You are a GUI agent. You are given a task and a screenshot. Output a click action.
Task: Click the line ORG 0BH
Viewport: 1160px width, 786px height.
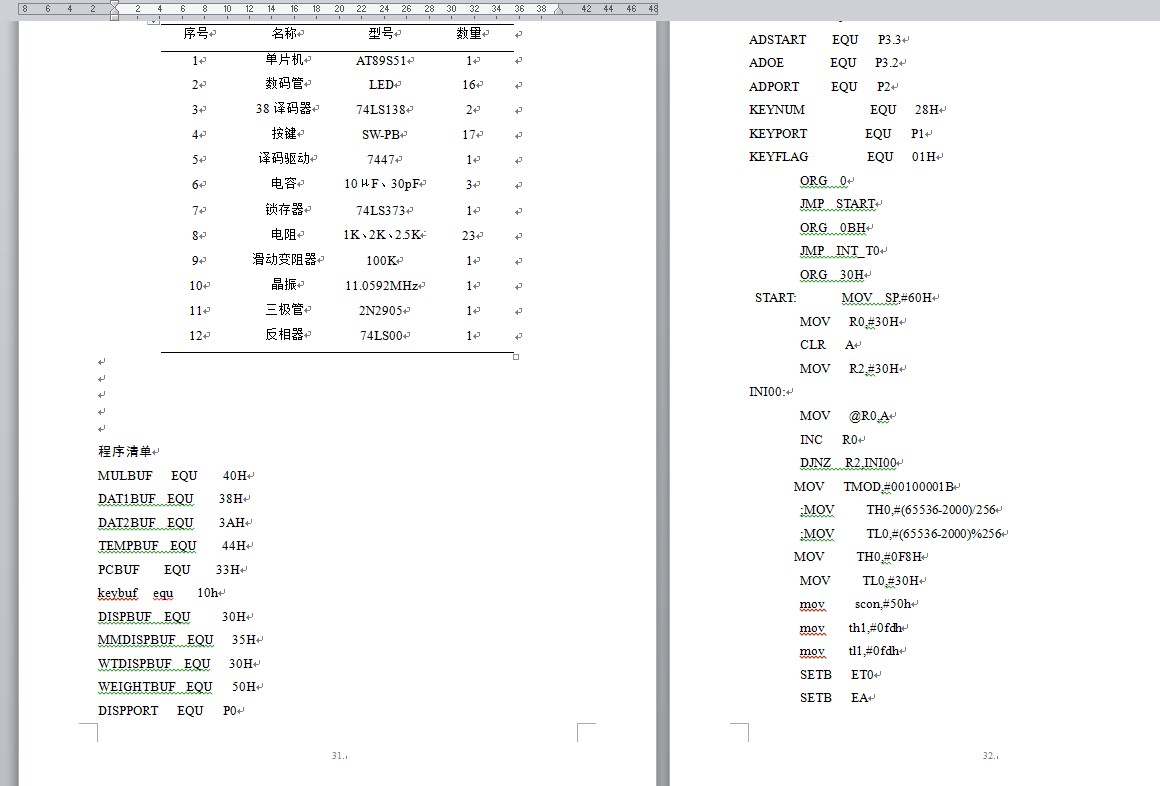click(833, 228)
